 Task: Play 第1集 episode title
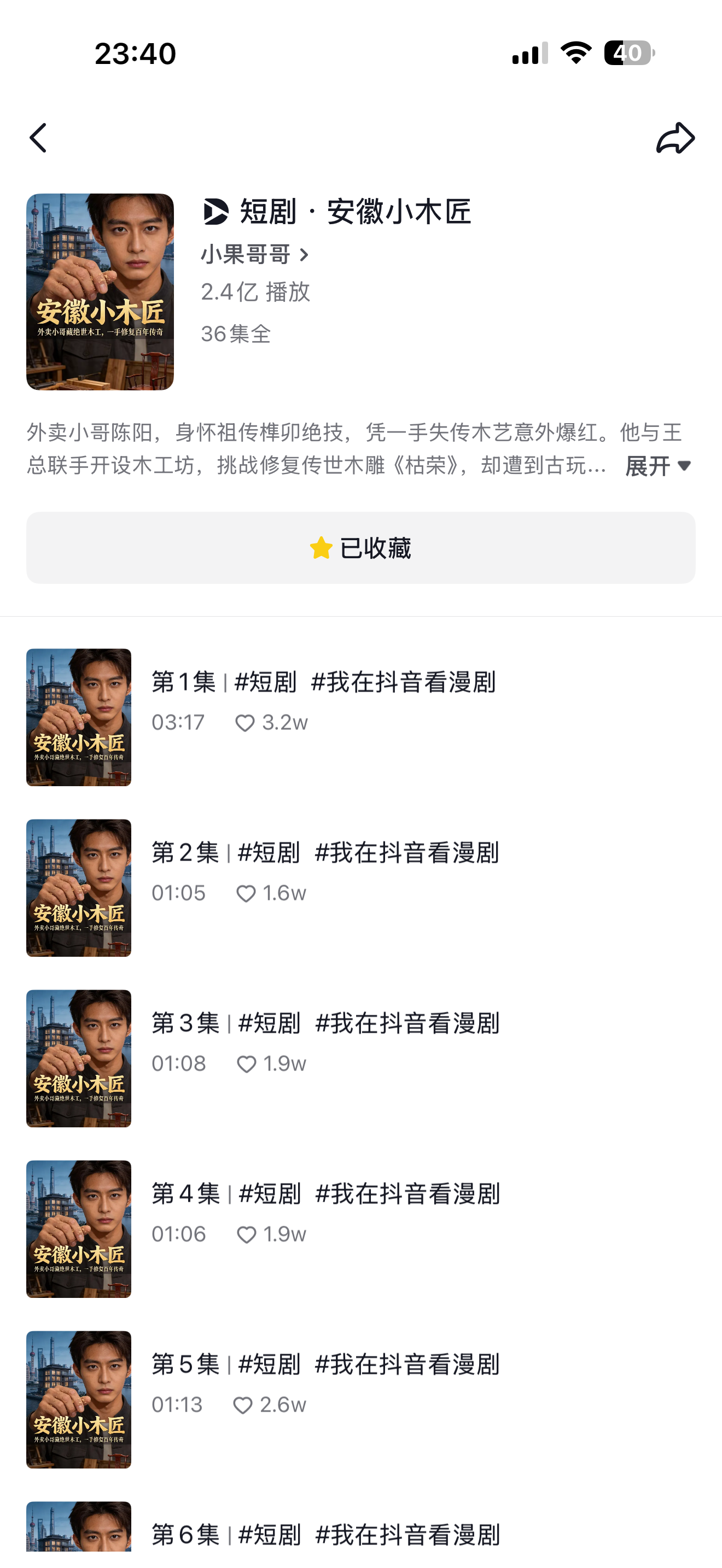coord(323,682)
